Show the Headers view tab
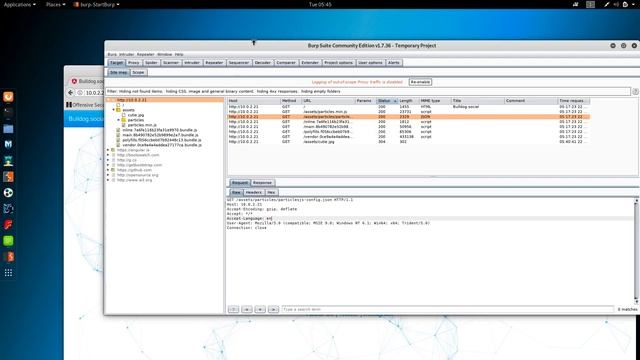This screenshot has height=360, width=640. click(x=253, y=192)
